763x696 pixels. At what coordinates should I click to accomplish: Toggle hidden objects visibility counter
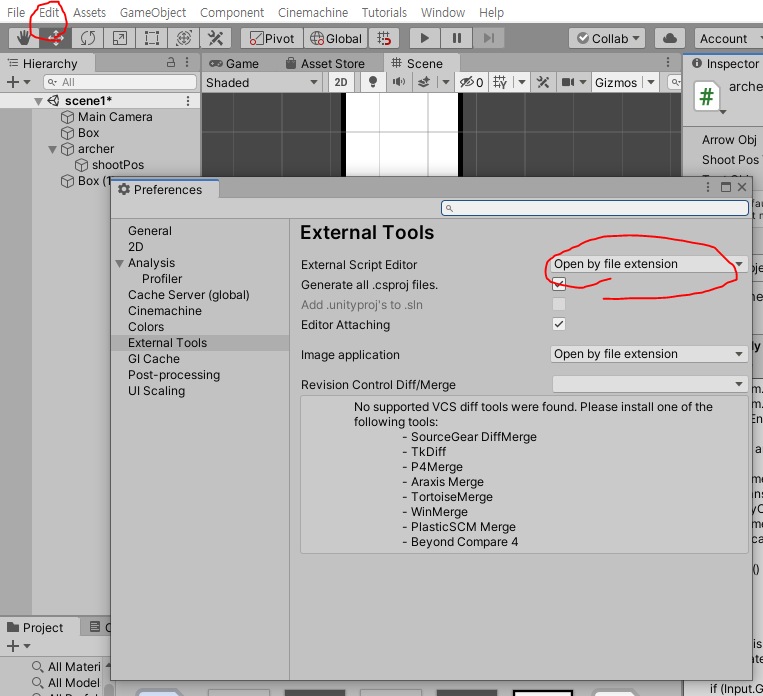pyautogui.click(x=472, y=82)
